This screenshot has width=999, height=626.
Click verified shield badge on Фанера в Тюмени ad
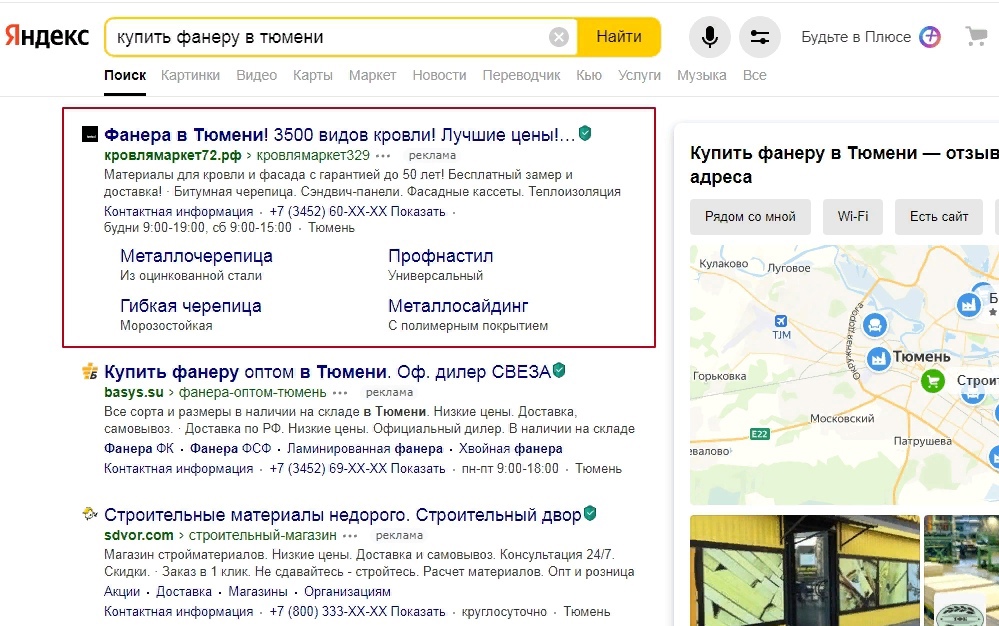tap(585, 133)
